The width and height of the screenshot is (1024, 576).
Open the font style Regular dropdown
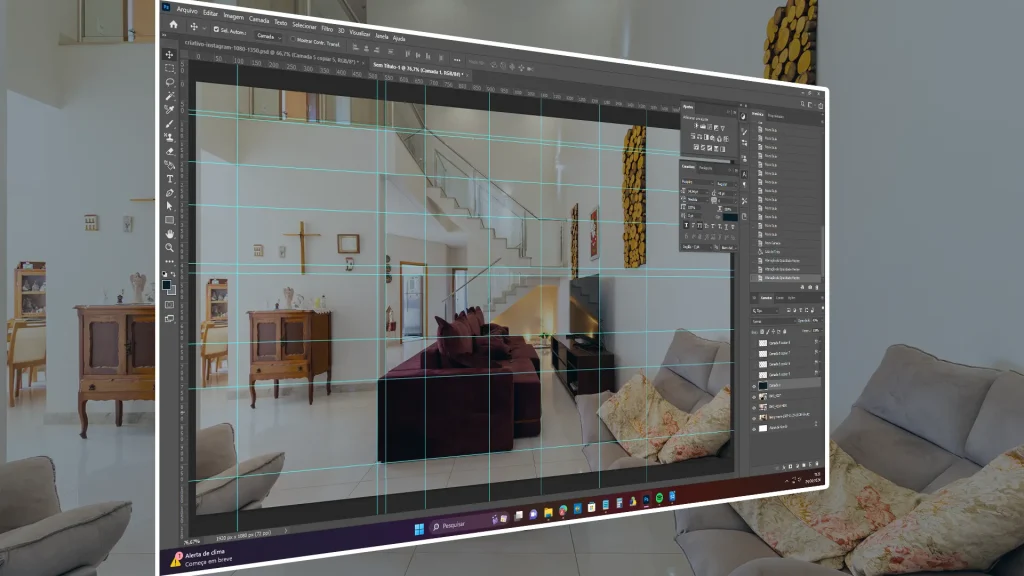pos(726,185)
